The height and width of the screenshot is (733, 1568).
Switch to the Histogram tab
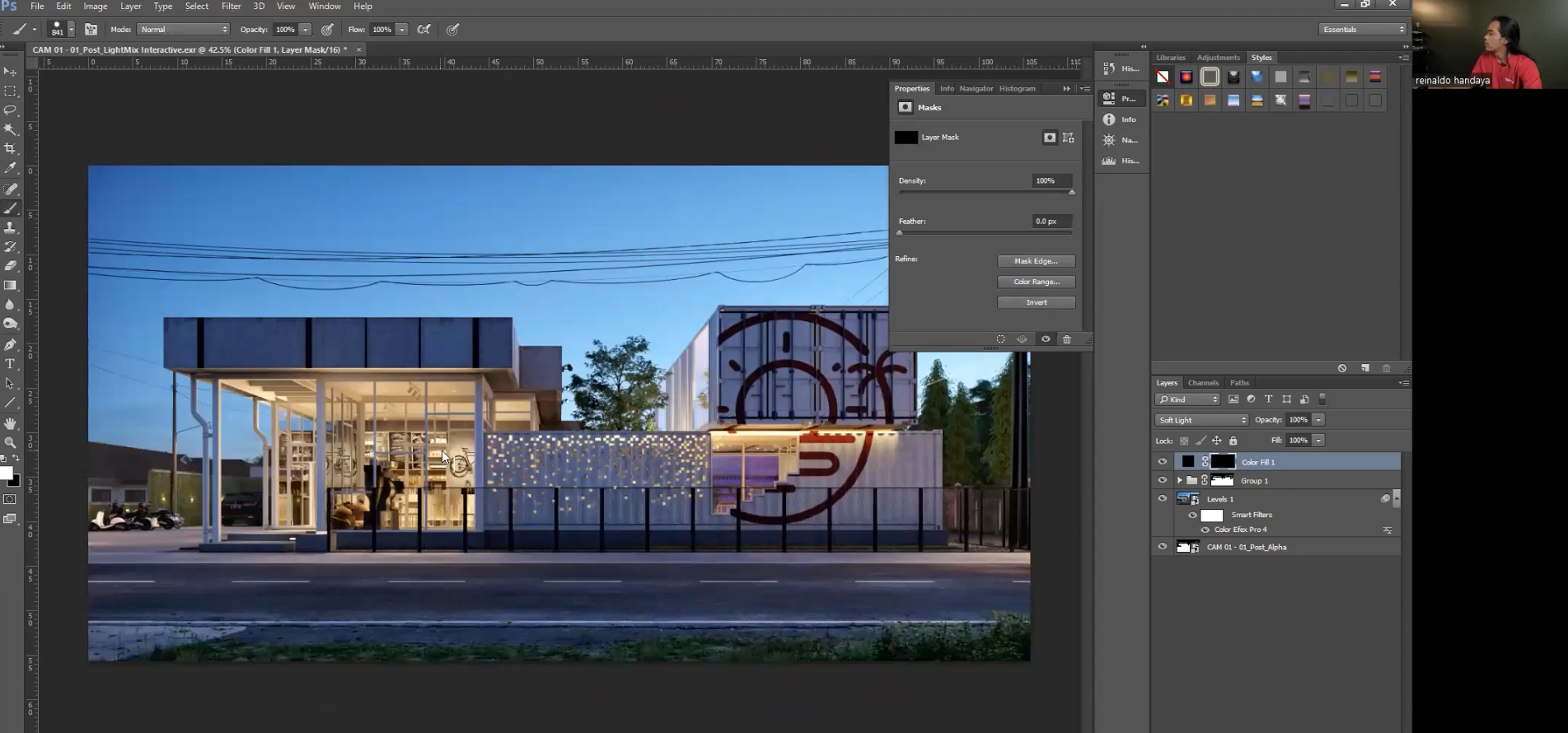pos(1018,88)
